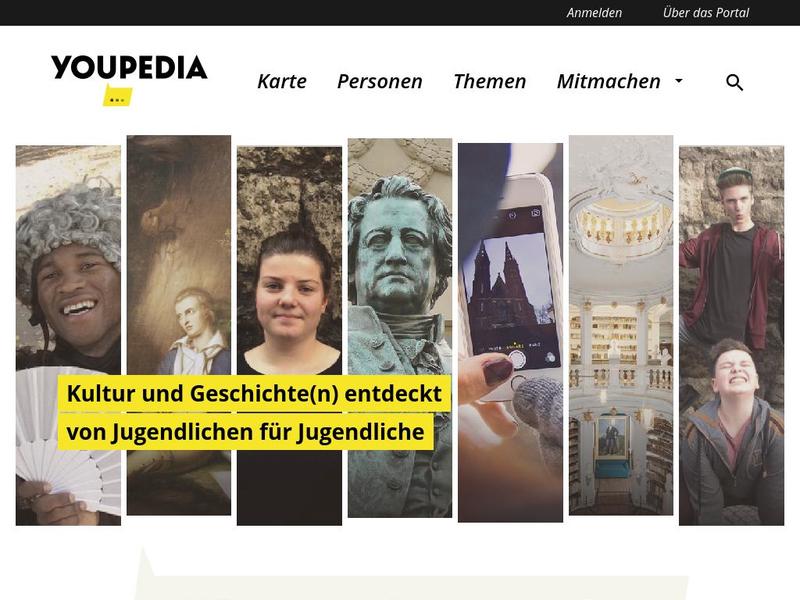Click the Anmelden login link

[594, 13]
